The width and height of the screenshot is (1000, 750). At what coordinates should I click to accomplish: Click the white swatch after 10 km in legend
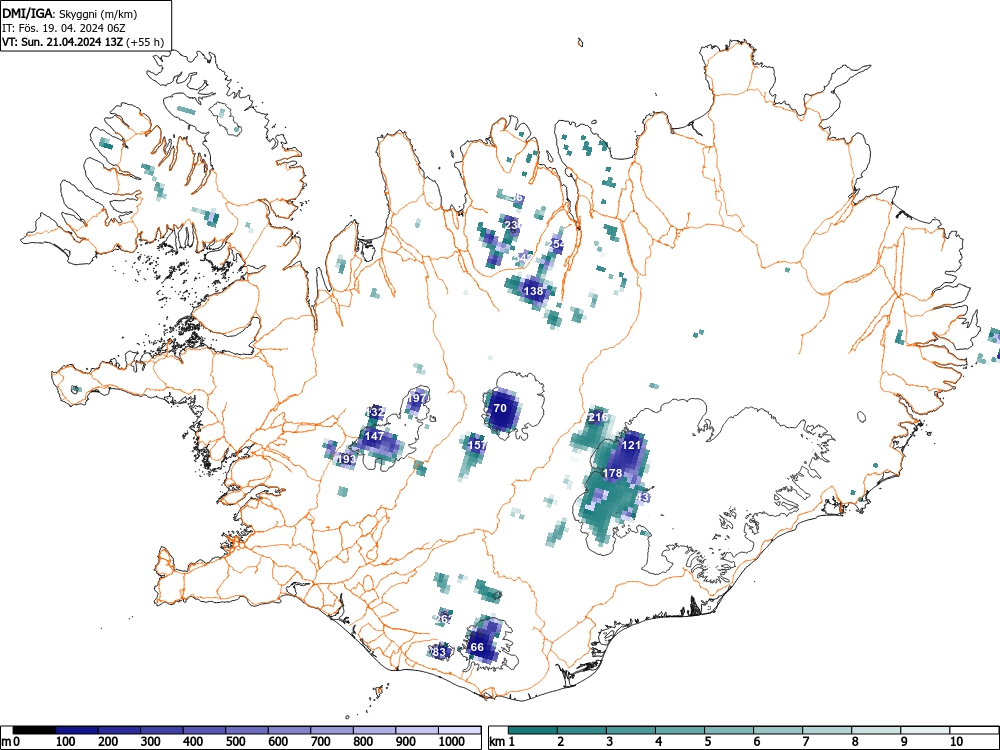tap(974, 730)
